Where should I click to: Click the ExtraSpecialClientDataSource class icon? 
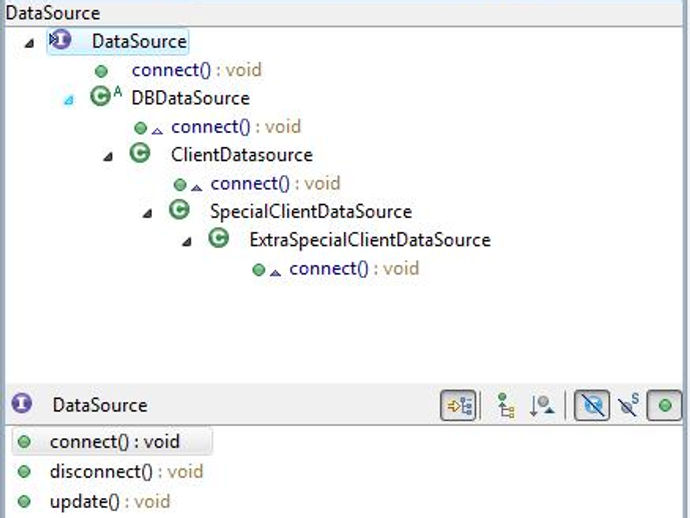click(219, 239)
